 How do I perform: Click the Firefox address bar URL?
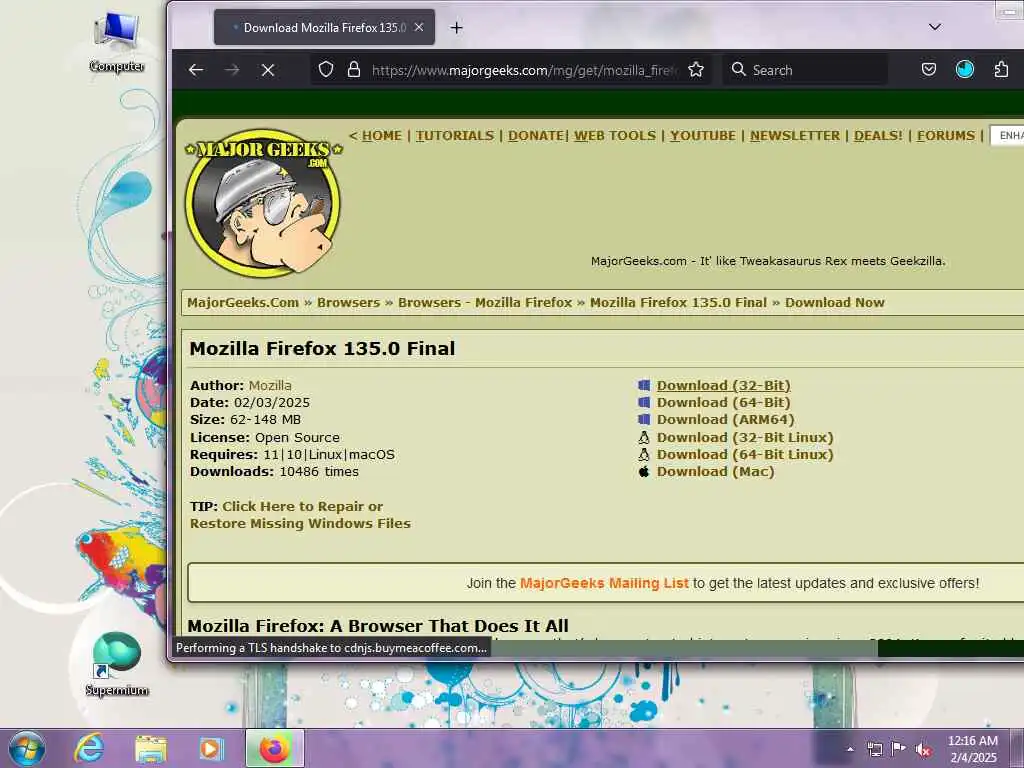click(x=525, y=70)
